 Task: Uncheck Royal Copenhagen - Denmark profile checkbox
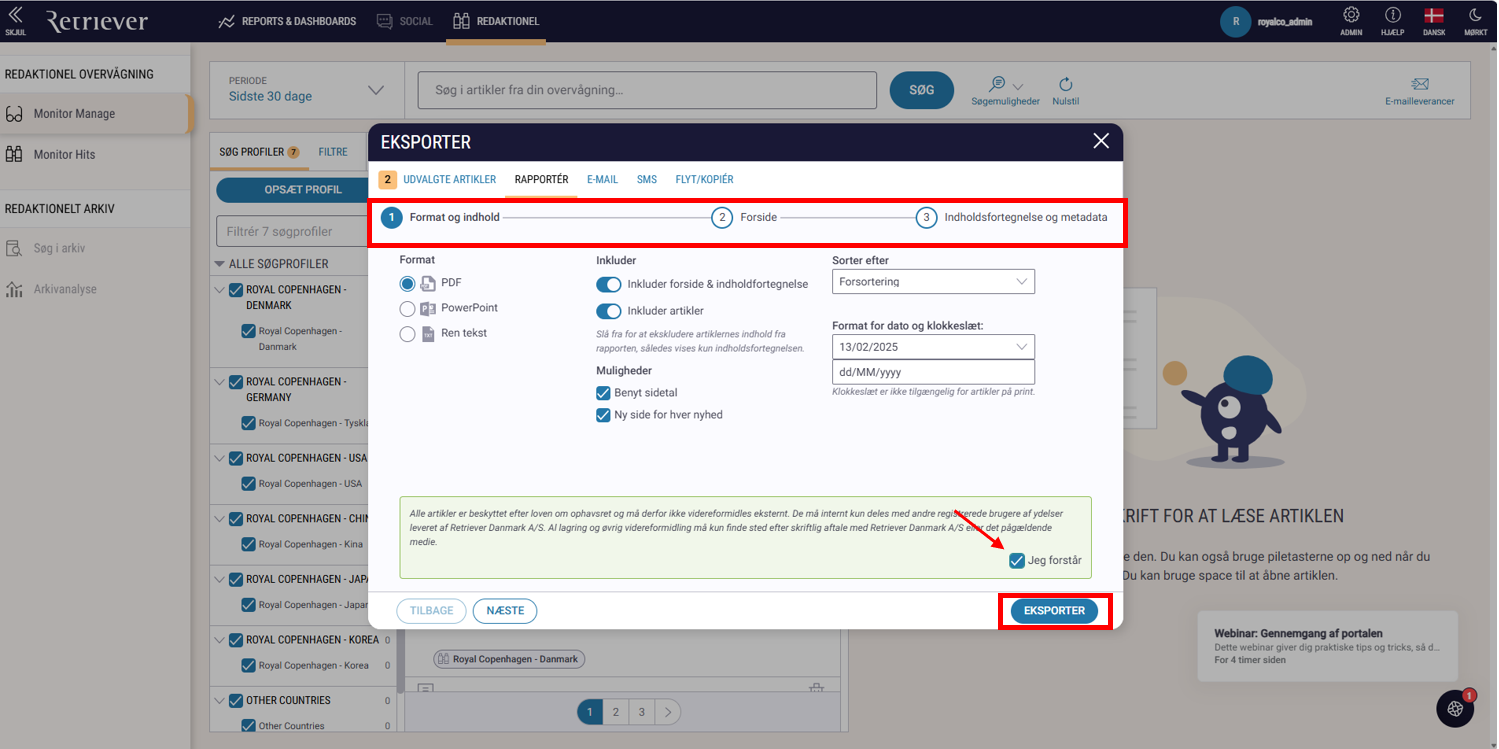tap(236, 290)
